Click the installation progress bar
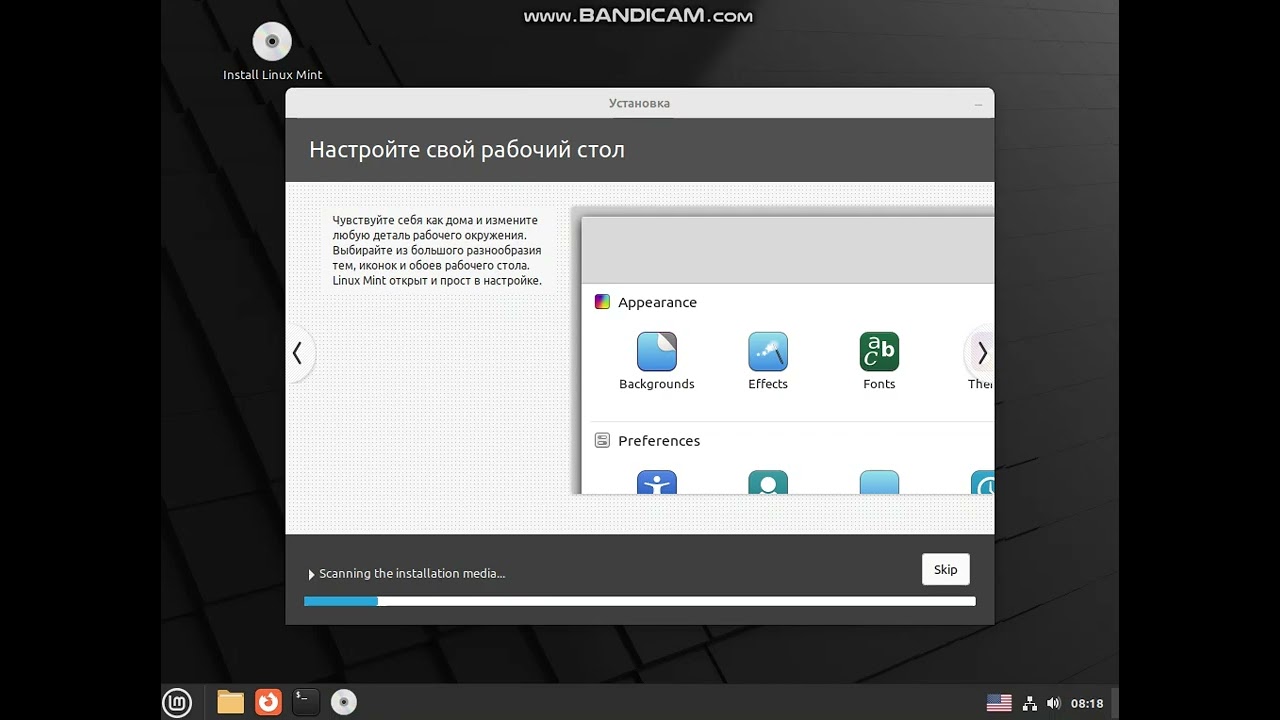Viewport: 1280px width, 720px height. coord(640,601)
